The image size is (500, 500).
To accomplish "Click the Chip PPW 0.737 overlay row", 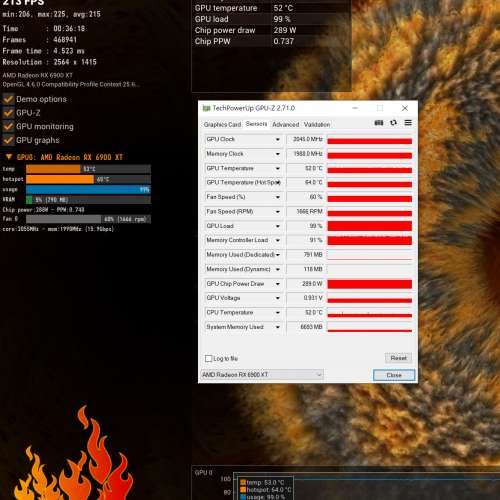I will [x=271, y=41].
